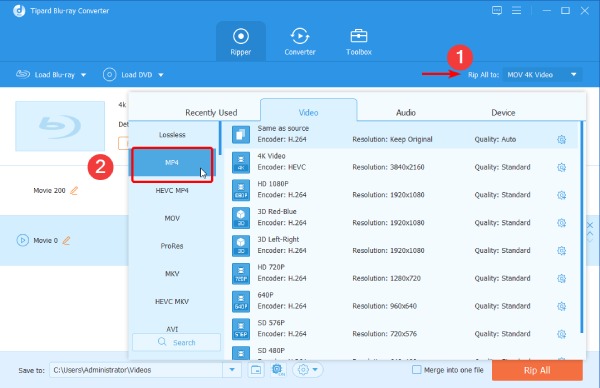Click the HD 1080P preset icon
This screenshot has width=600, height=388.
[x=241, y=190]
